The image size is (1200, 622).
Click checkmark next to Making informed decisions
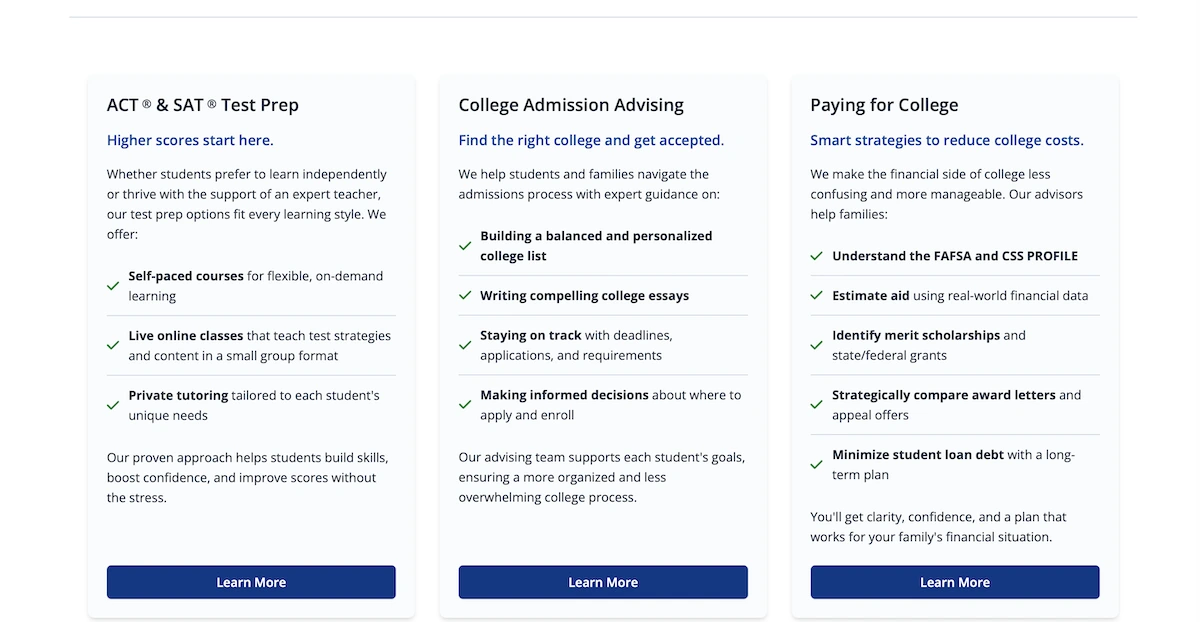(465, 405)
